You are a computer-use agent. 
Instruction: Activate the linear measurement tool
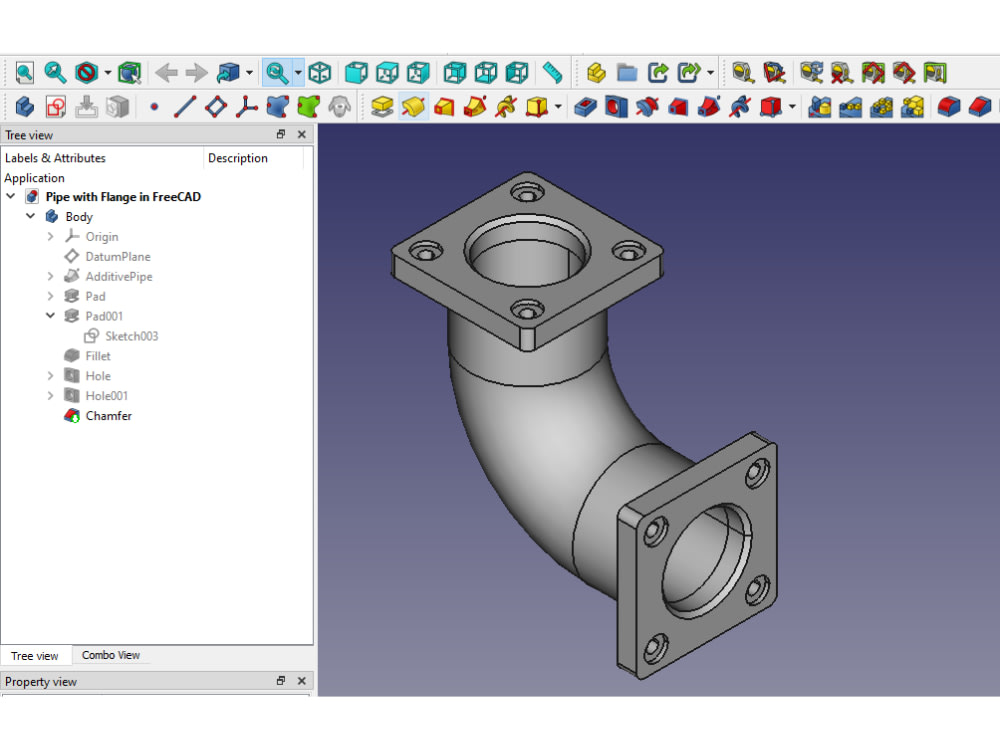(x=551, y=72)
